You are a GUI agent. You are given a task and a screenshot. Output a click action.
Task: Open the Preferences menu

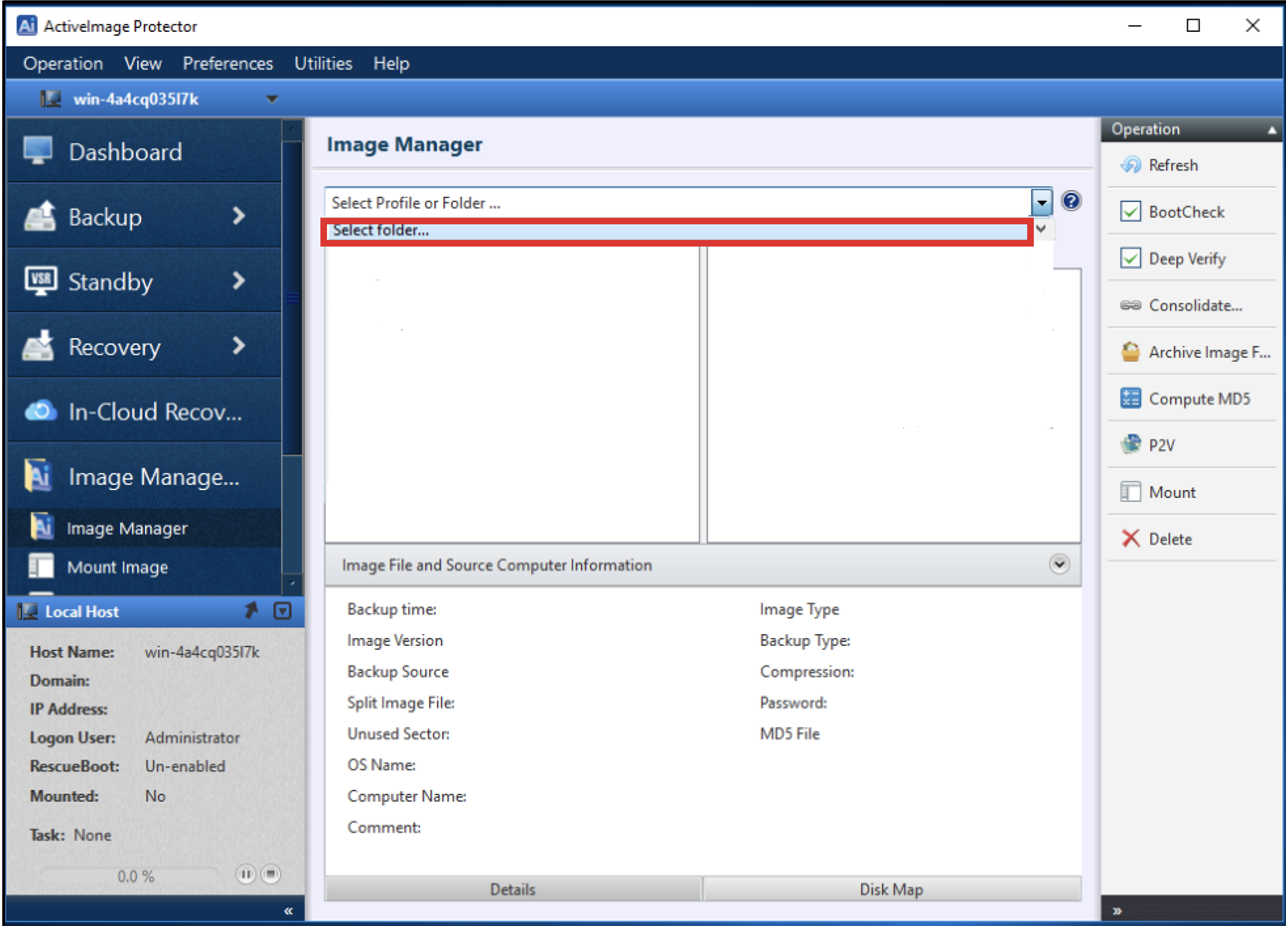pos(228,63)
